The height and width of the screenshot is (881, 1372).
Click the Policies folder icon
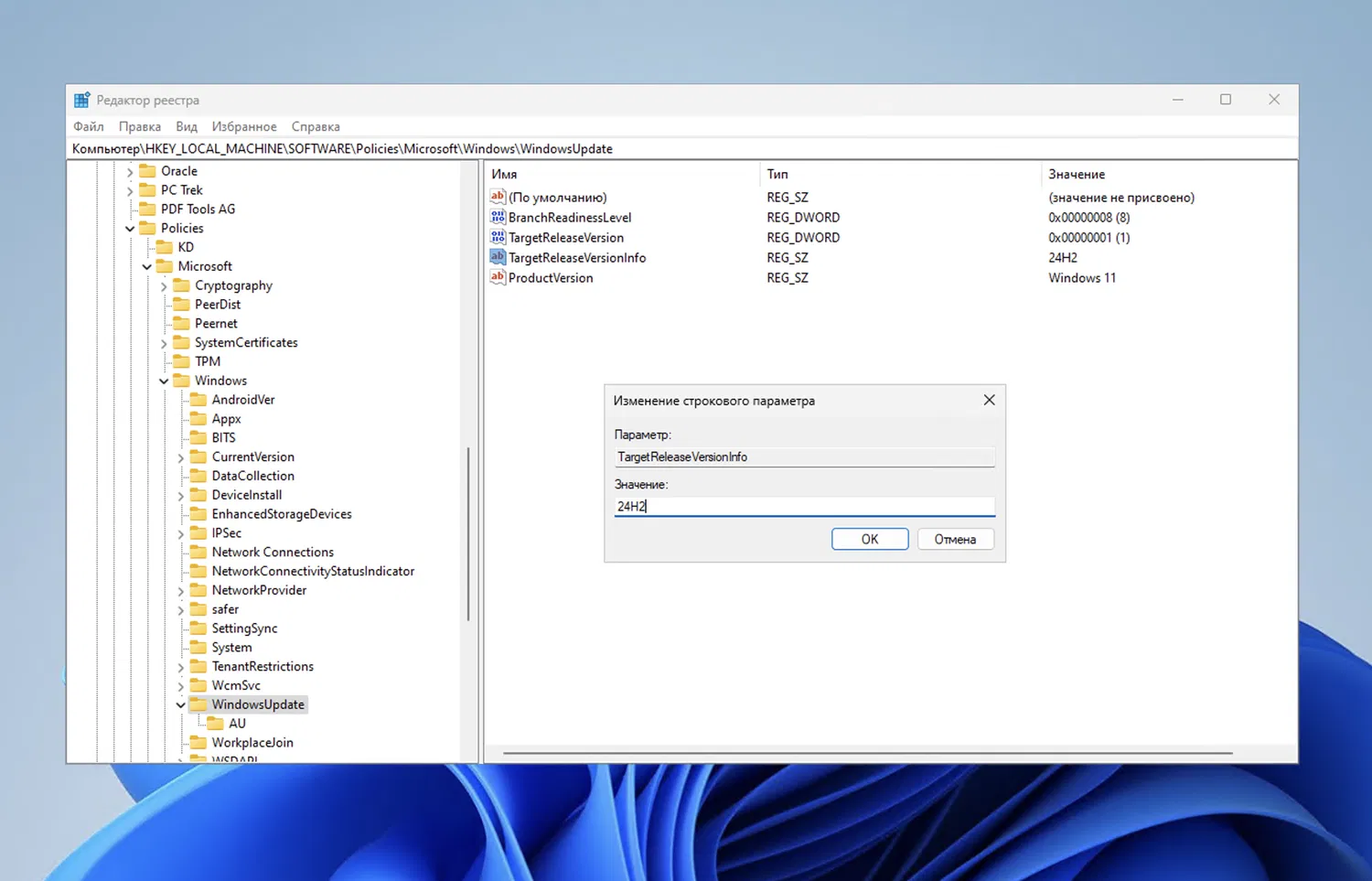pyautogui.click(x=147, y=229)
